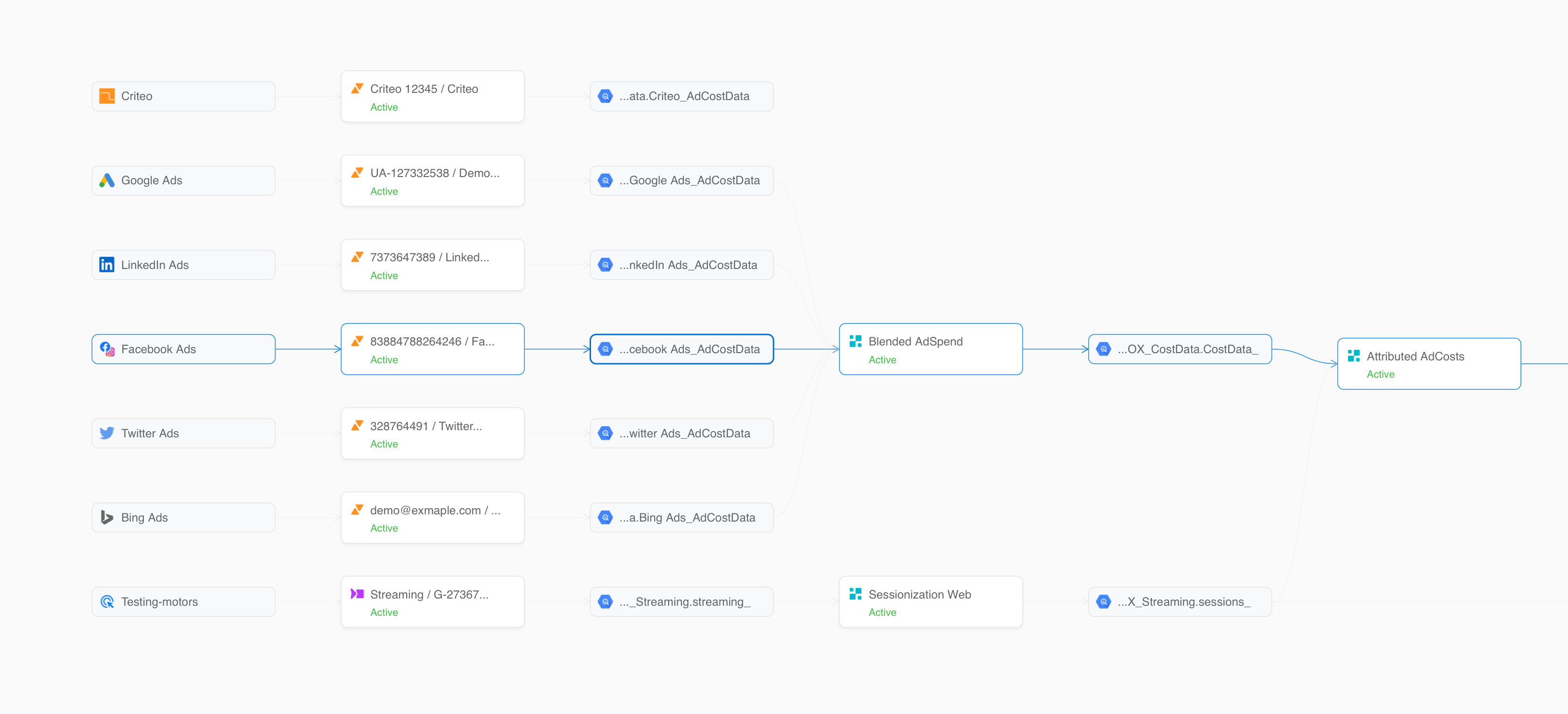This screenshot has height=714, width=1568.
Task: Click BigQuery icon on nkedIn Ads_AdCostData node
Action: (605, 265)
